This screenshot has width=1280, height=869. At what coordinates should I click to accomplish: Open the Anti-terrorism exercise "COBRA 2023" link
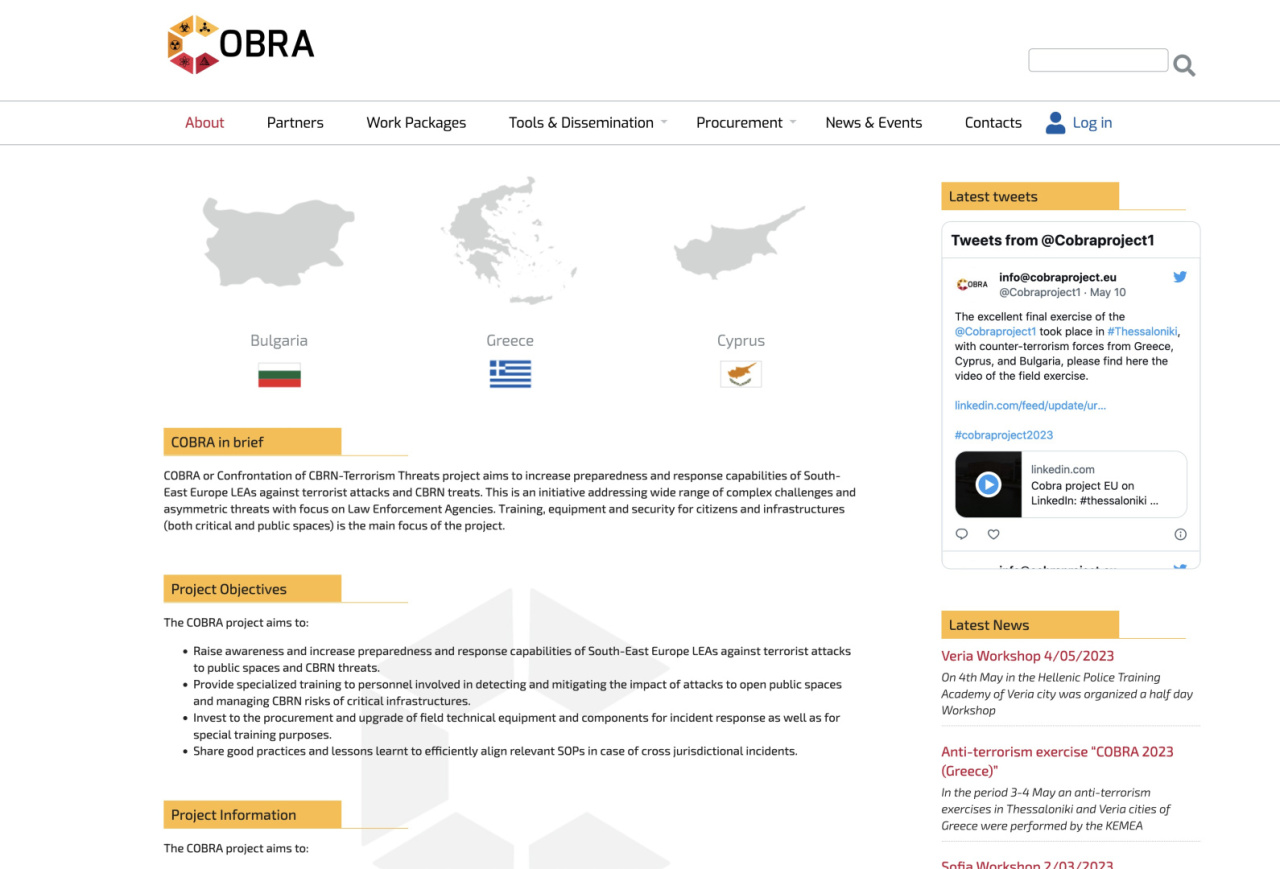tap(1057, 761)
